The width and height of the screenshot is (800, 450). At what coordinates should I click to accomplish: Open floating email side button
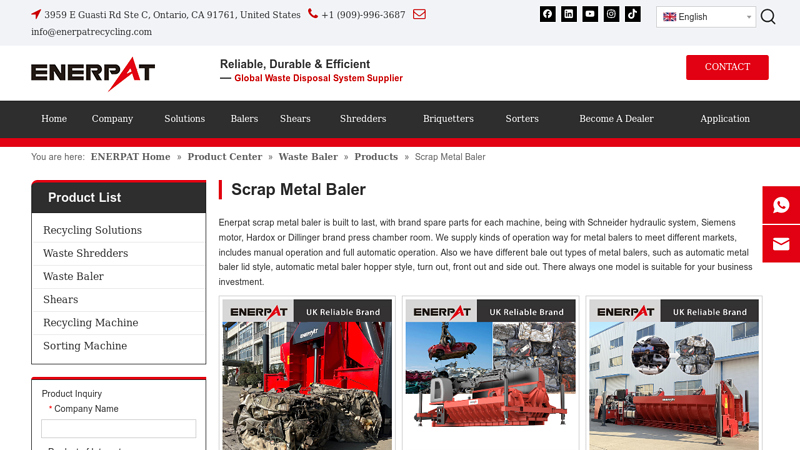[781, 244]
